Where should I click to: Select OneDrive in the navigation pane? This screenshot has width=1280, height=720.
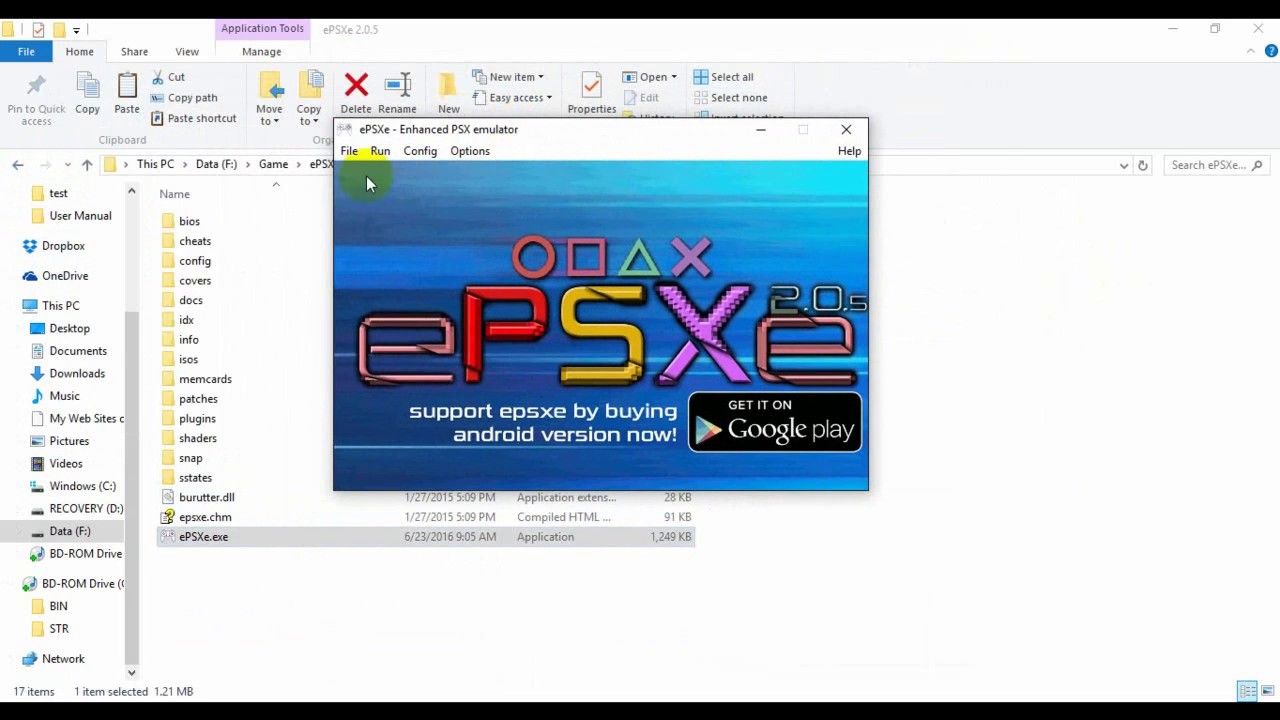65,276
